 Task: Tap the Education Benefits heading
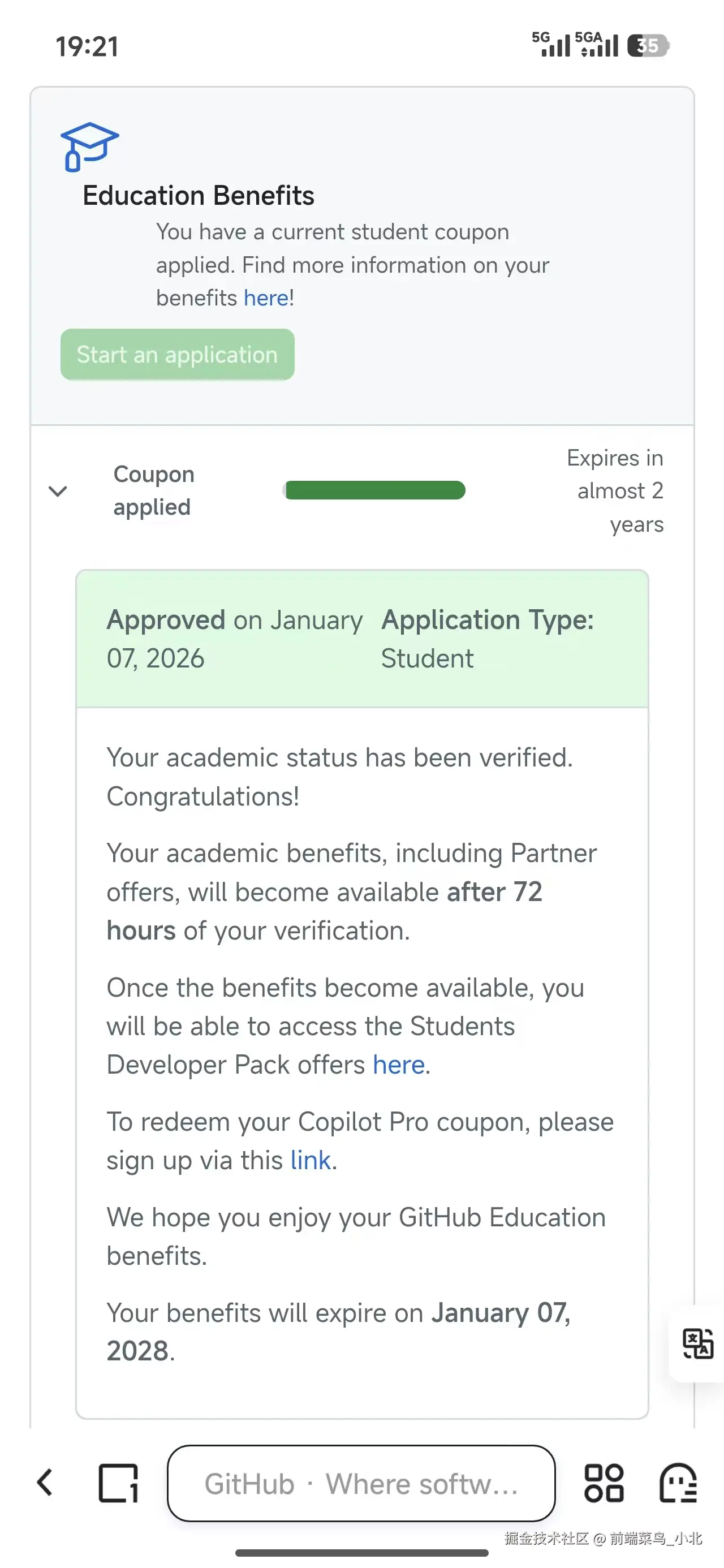199,196
